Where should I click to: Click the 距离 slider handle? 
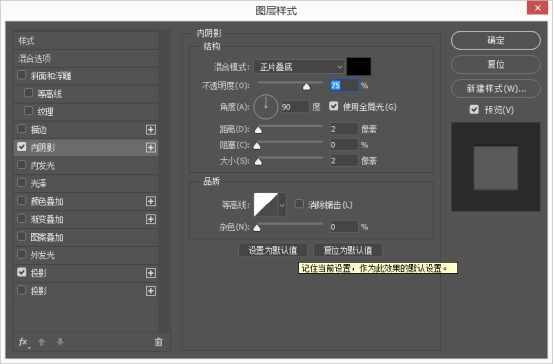tap(258, 130)
